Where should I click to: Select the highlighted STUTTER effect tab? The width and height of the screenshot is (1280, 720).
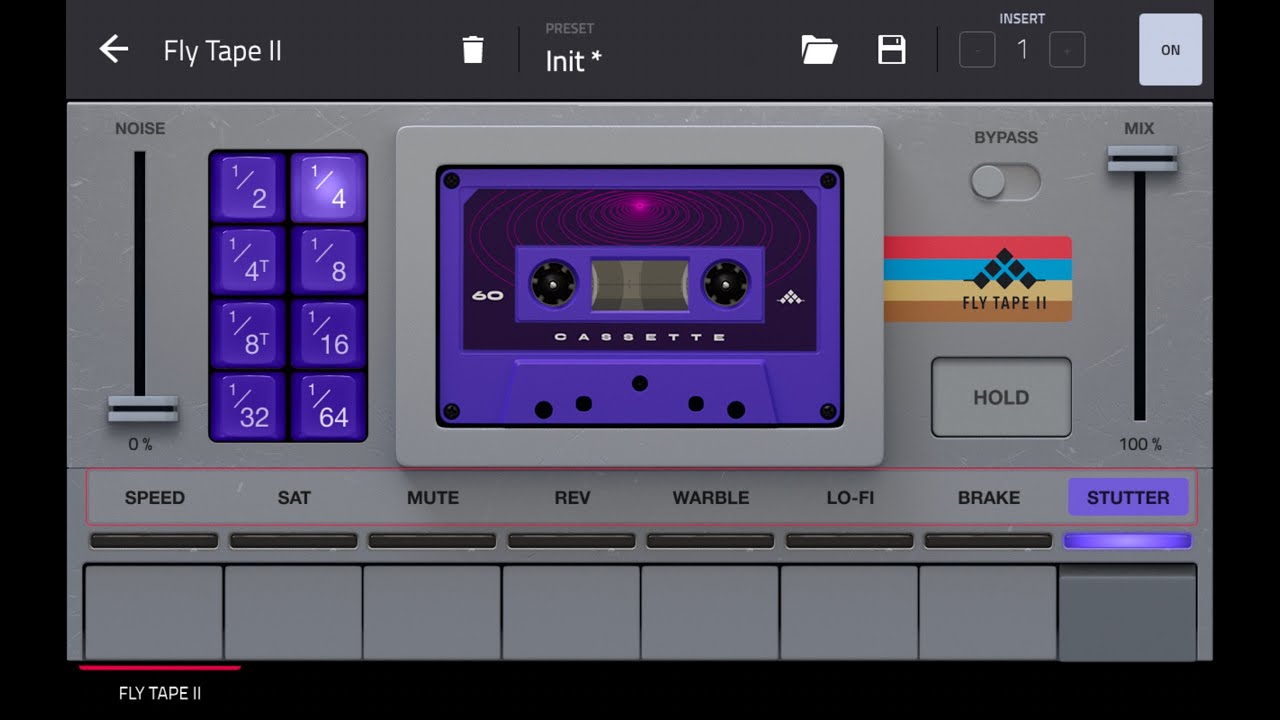point(1128,497)
